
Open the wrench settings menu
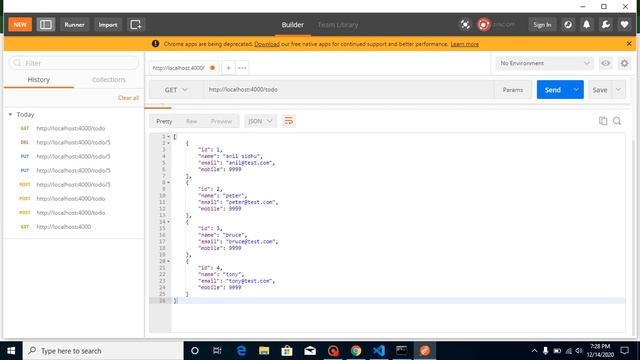pyautogui.click(x=606, y=25)
